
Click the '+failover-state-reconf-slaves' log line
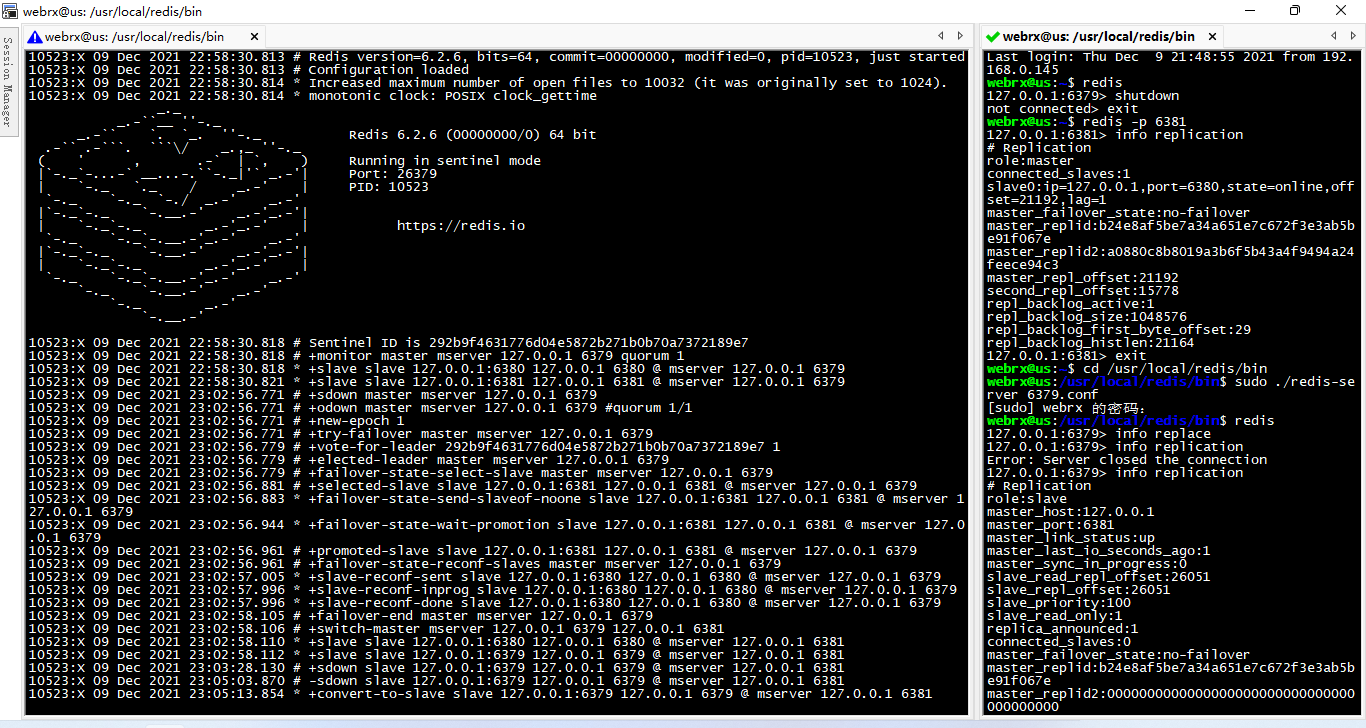click(x=404, y=564)
